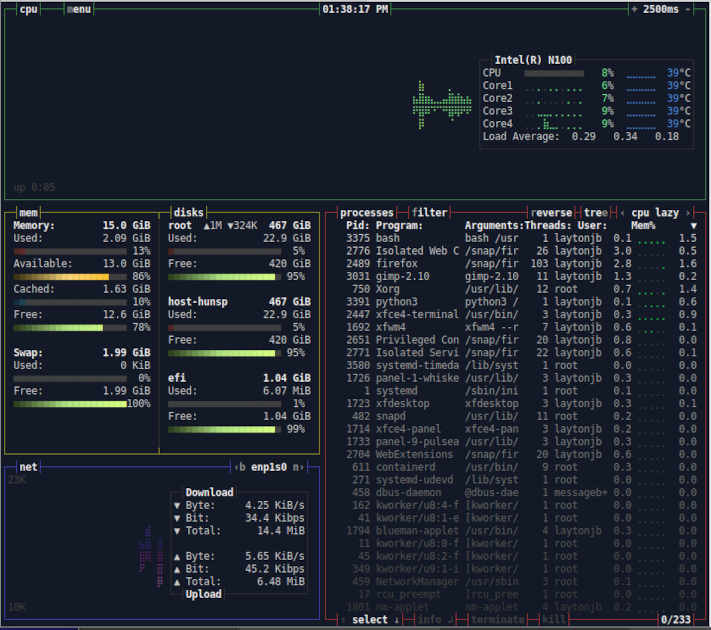
Task: Click the root disk name
Action: coord(180,225)
